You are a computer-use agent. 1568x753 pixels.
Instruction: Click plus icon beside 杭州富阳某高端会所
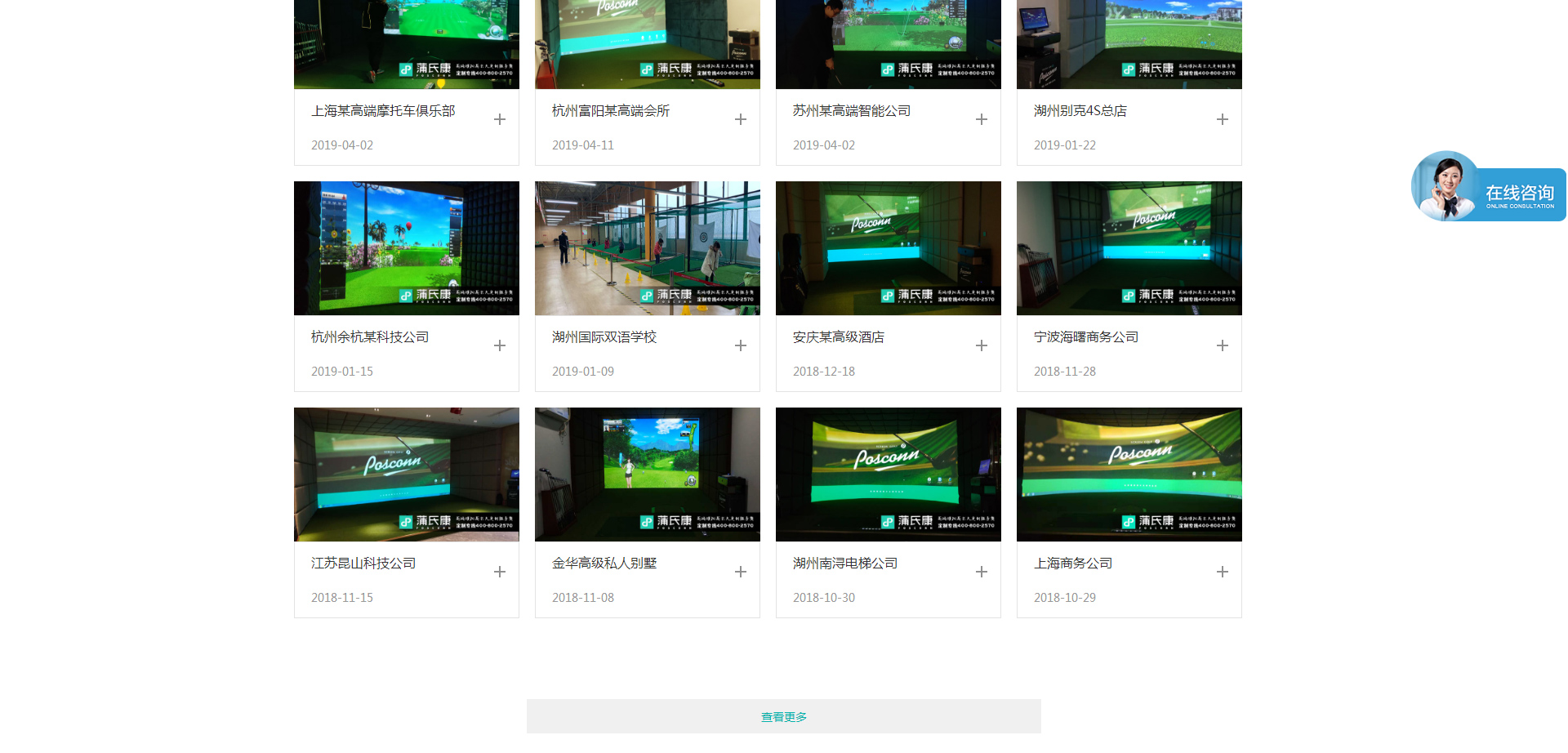pyautogui.click(x=741, y=120)
